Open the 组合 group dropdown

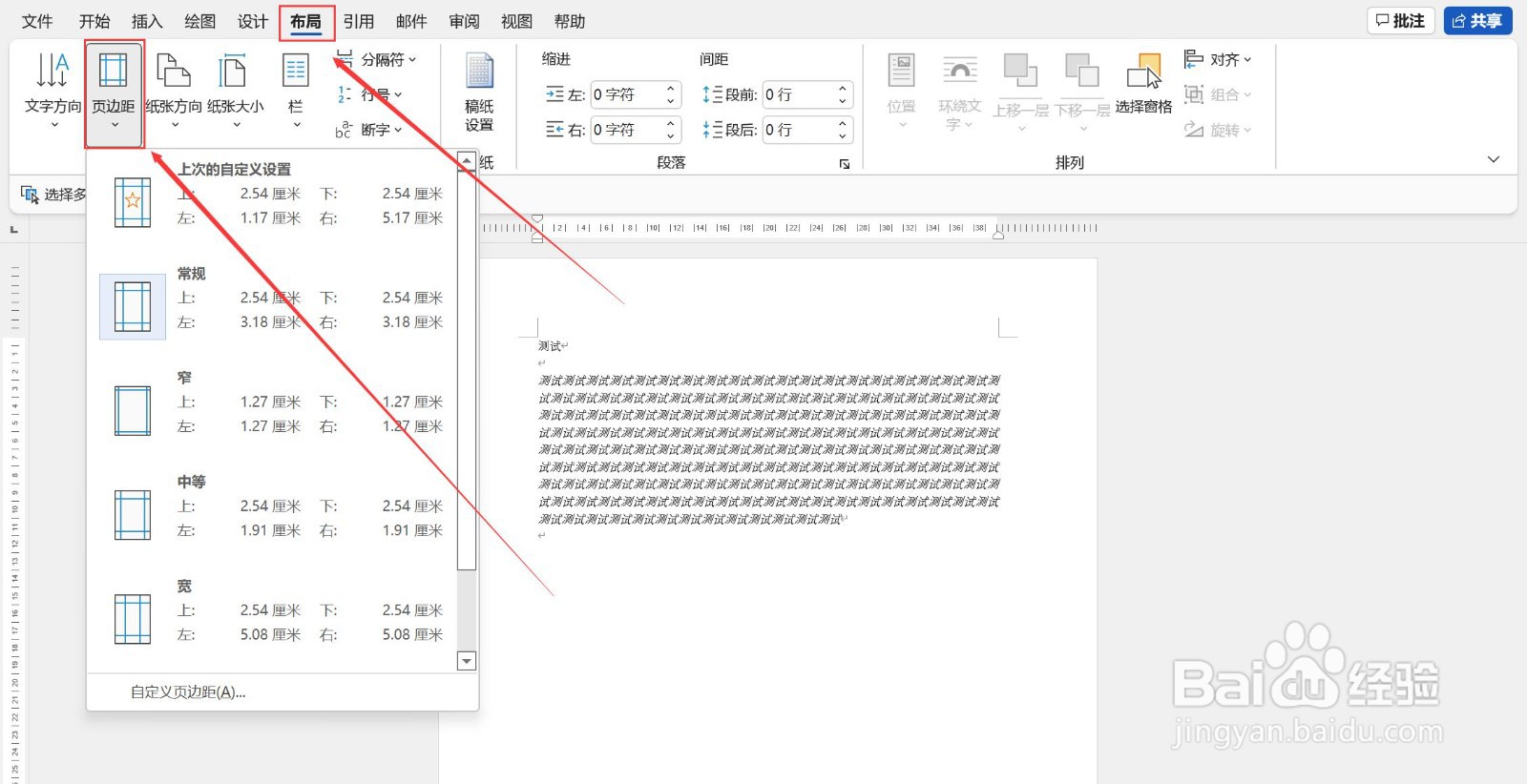(1217, 94)
